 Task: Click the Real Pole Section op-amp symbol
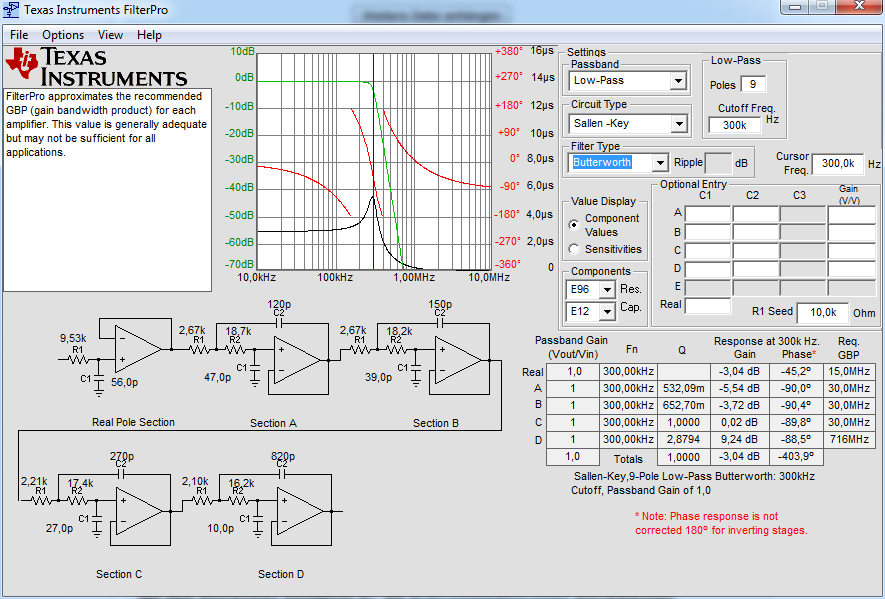pyautogui.click(x=138, y=348)
